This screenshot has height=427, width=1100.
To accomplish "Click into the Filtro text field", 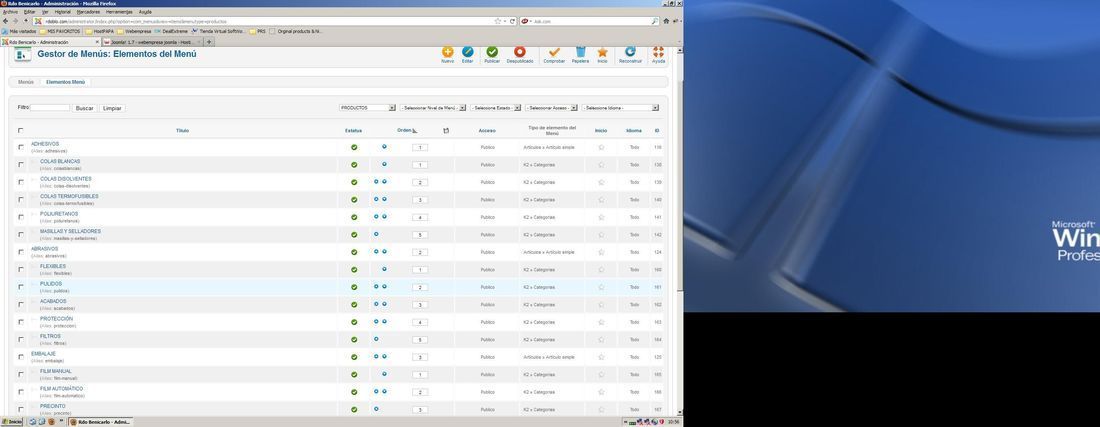I will [50, 108].
